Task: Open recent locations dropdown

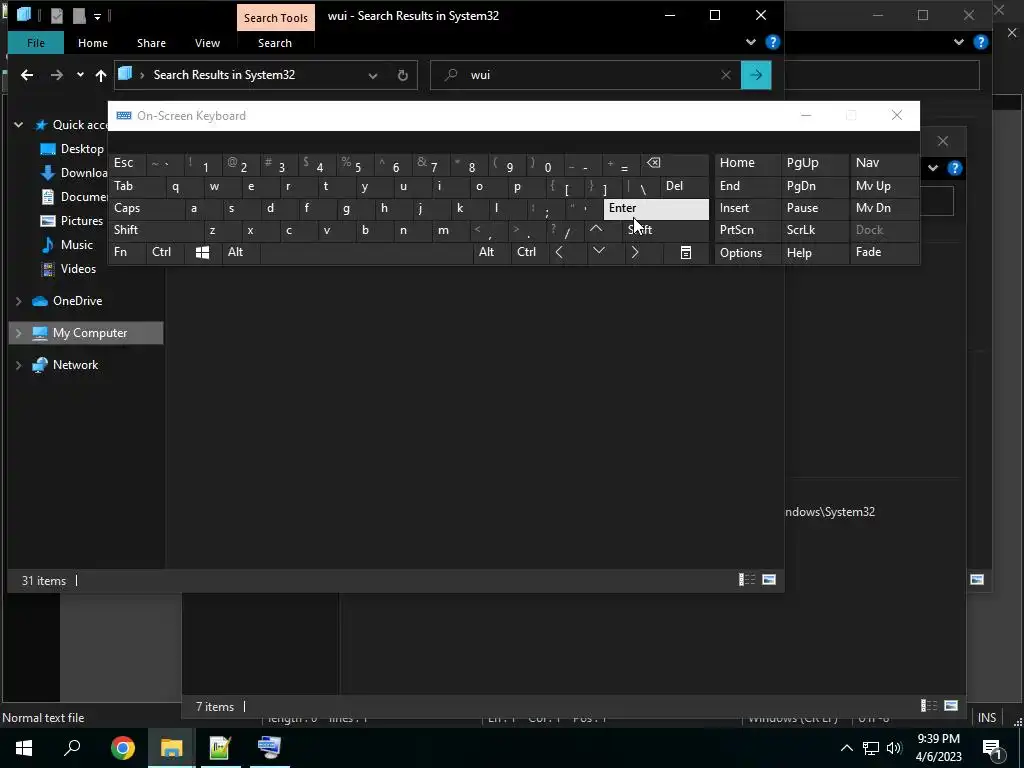Action: [80, 75]
